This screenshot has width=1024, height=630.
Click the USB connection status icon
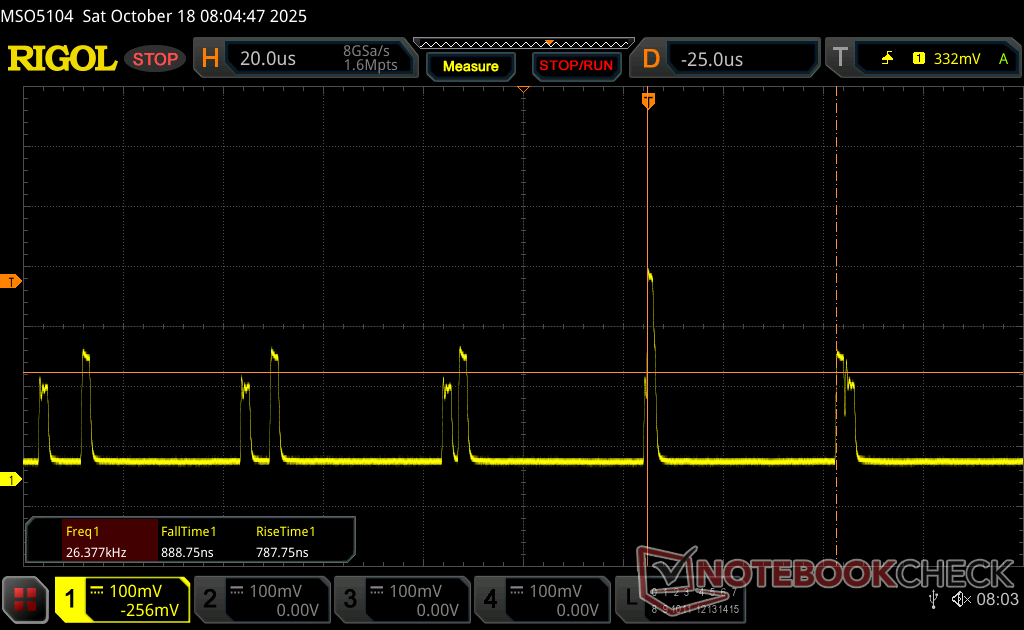coord(933,599)
